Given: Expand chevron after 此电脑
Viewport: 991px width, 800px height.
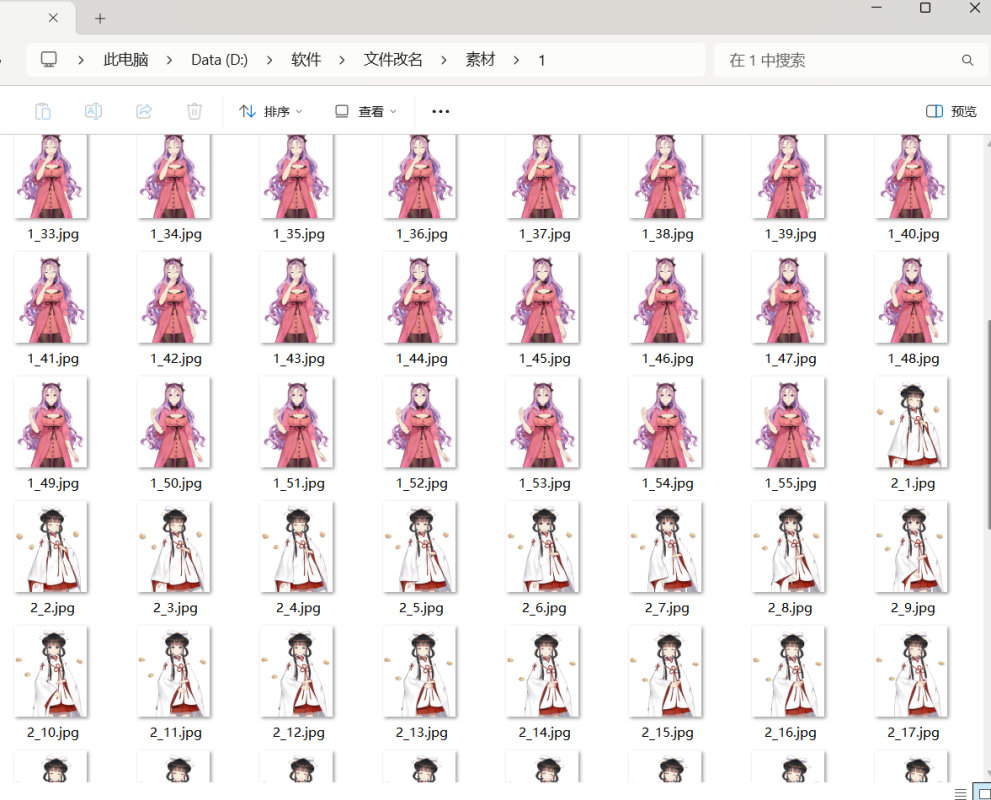Looking at the screenshot, I should click(x=169, y=60).
